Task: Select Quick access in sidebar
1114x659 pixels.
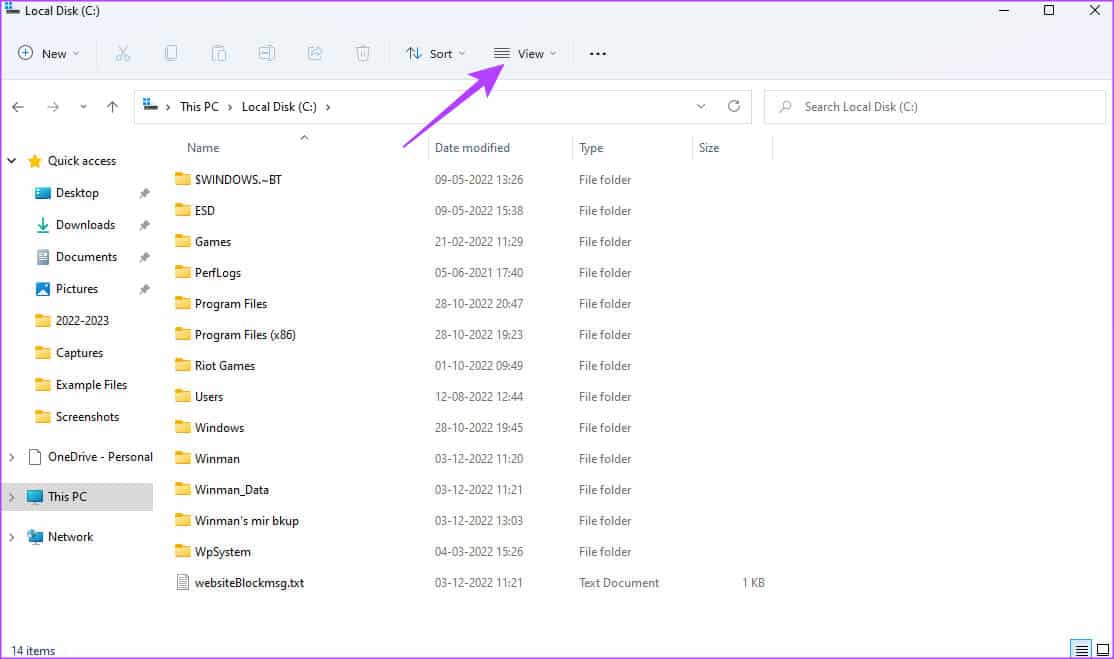Action: point(82,160)
